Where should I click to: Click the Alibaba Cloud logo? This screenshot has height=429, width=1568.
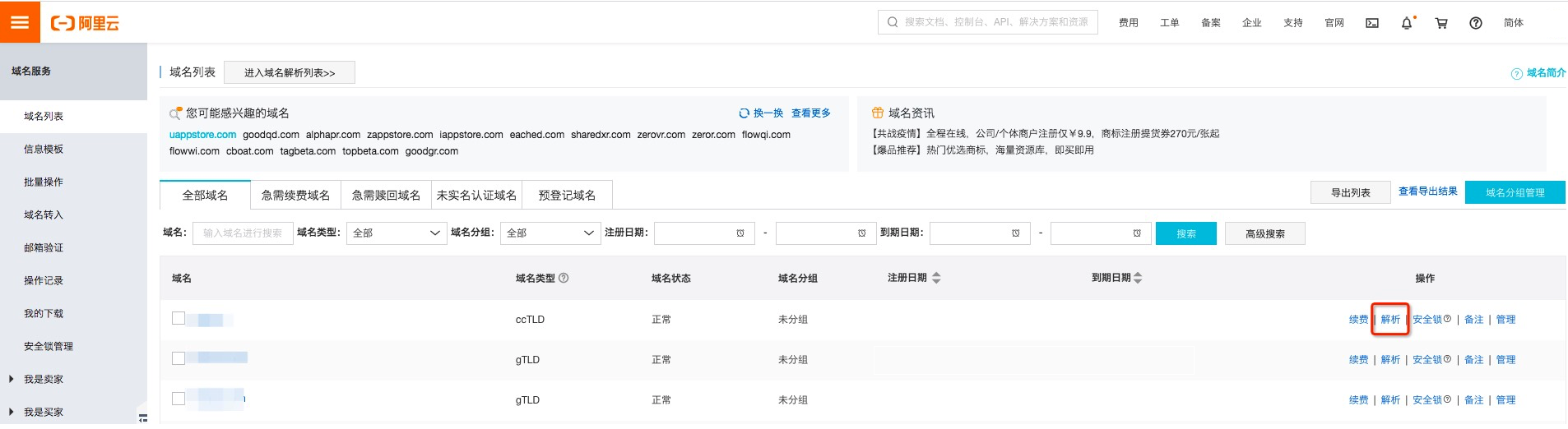point(86,23)
